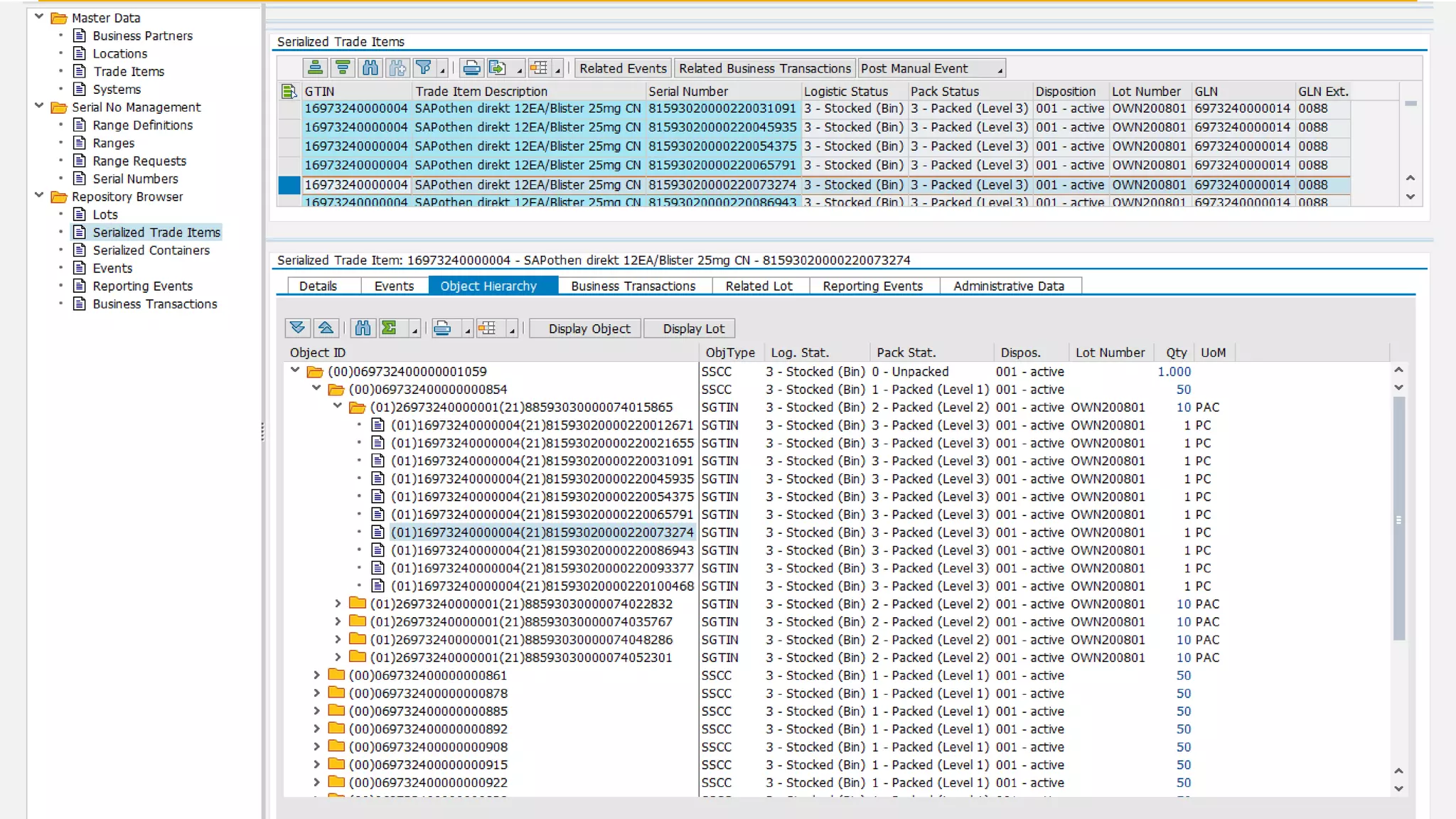Click the expand all nodes icon in Object Hierarchy
The image size is (1456, 819).
(298, 328)
